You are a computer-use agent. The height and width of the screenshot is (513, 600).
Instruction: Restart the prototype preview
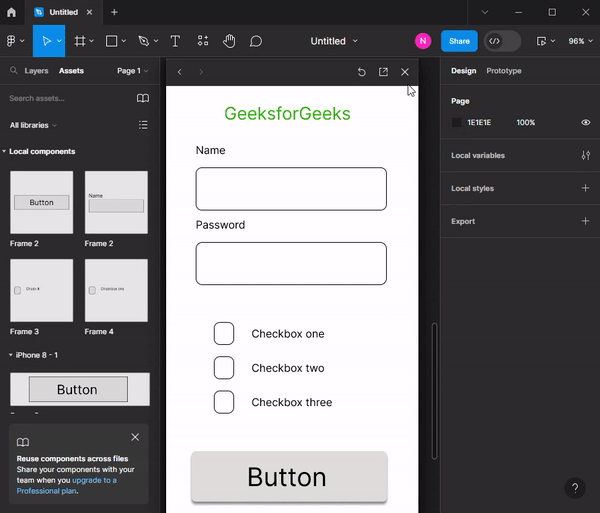[x=362, y=72]
